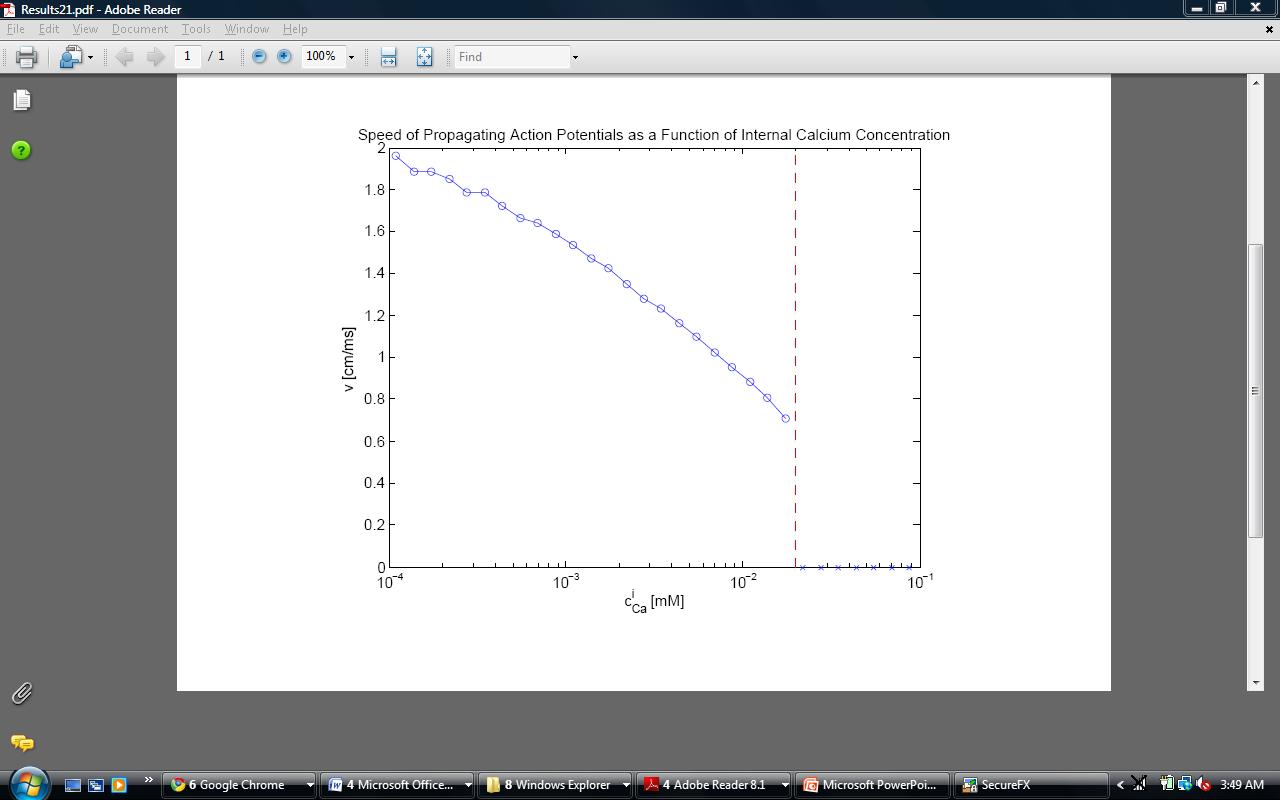Click the vertical scrollbar thumb
The height and width of the screenshot is (800, 1280).
click(x=1255, y=391)
